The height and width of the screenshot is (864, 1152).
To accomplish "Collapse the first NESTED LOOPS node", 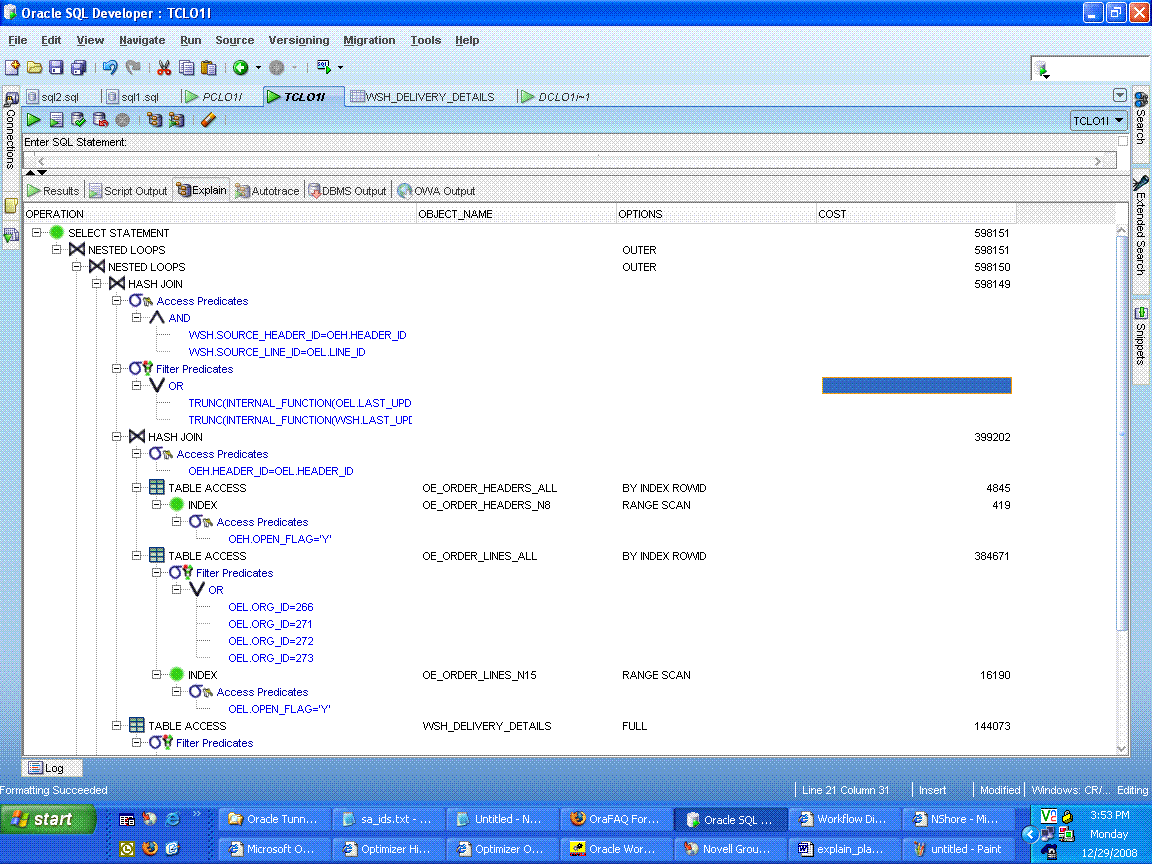I will tap(56, 250).
